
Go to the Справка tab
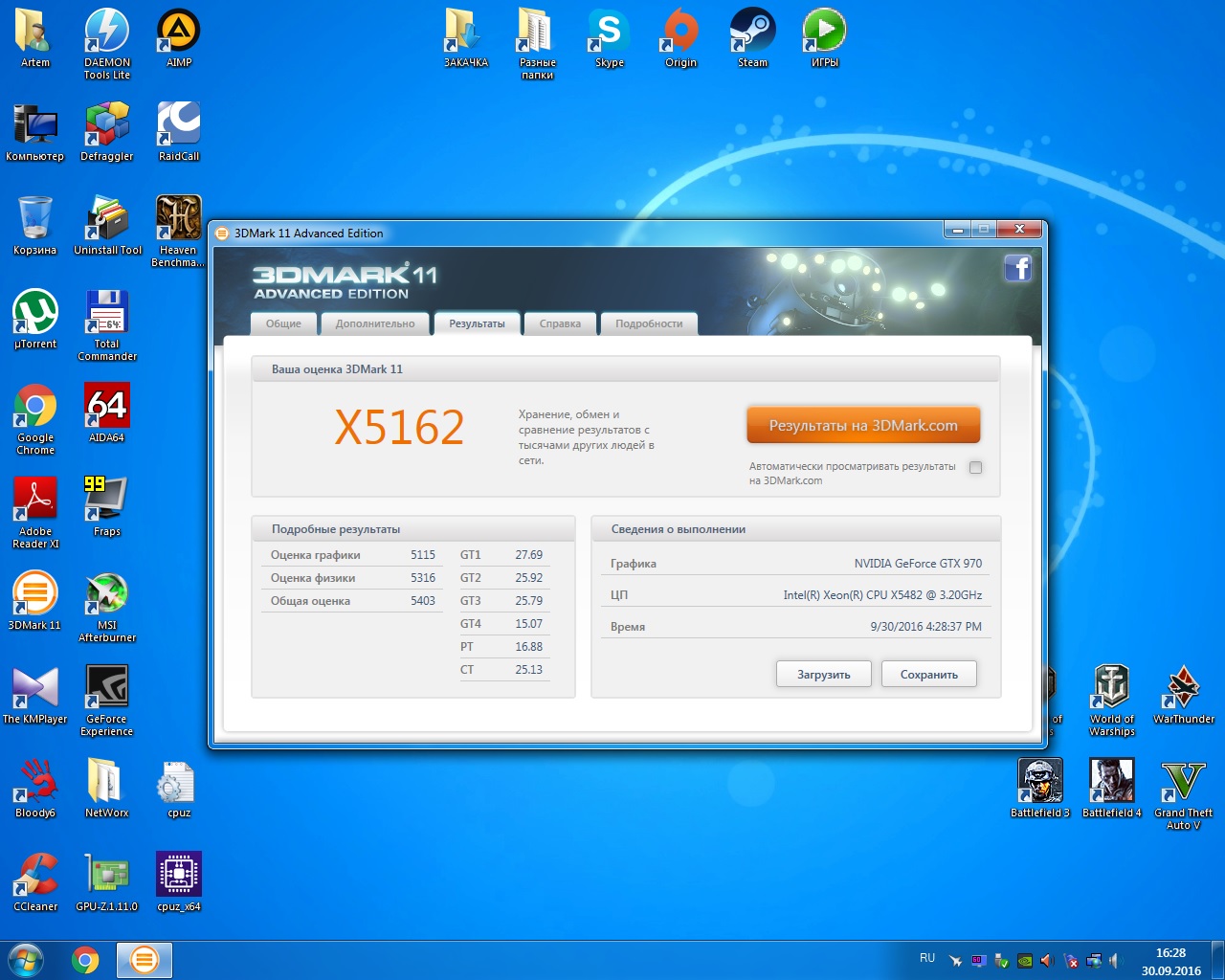(x=560, y=323)
